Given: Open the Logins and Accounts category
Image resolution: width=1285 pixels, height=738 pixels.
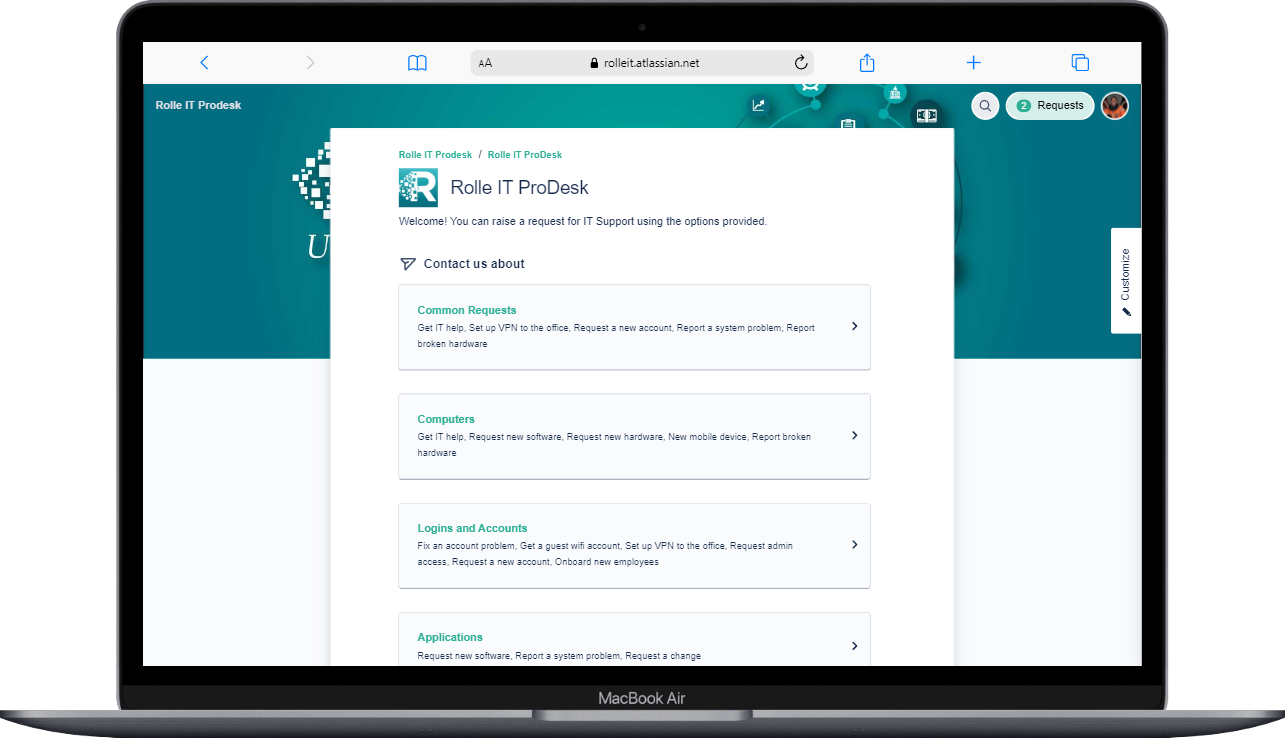Looking at the screenshot, I should 634,545.
